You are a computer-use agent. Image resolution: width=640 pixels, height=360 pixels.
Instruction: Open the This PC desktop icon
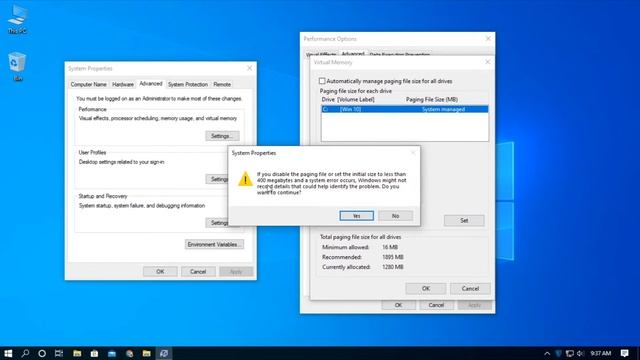click(x=17, y=18)
